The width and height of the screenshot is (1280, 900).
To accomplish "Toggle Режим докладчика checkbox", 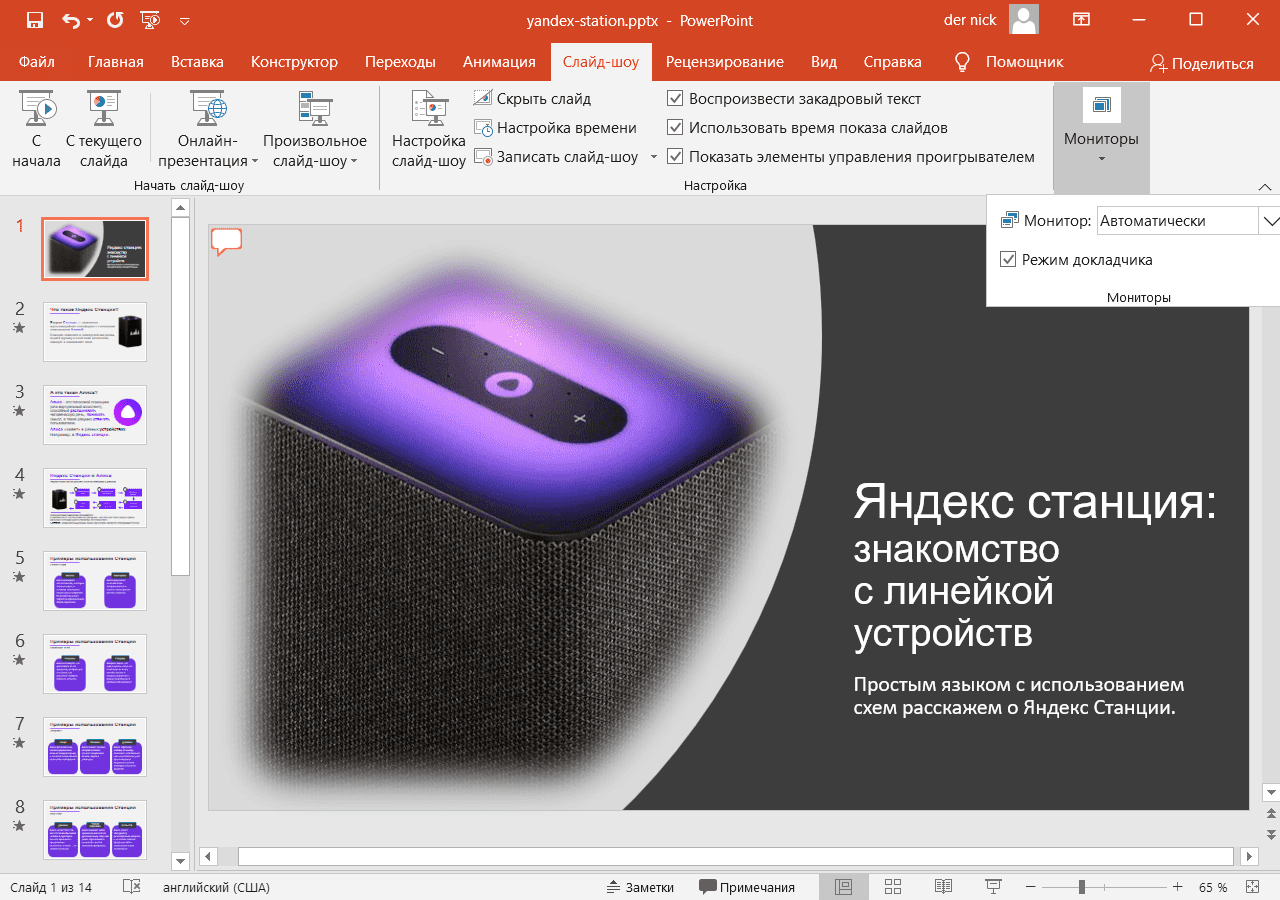I will coord(1008,260).
